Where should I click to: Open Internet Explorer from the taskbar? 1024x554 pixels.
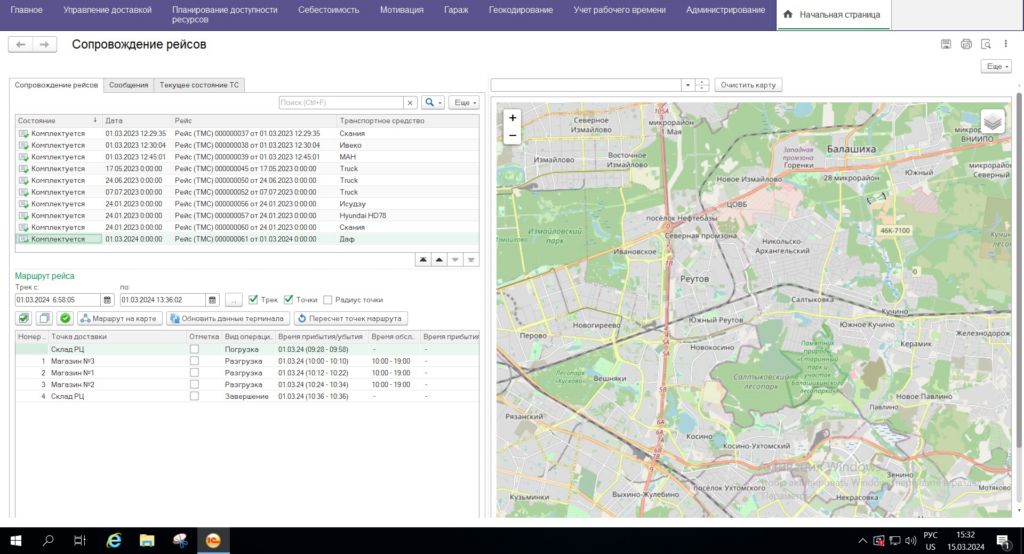click(113, 540)
